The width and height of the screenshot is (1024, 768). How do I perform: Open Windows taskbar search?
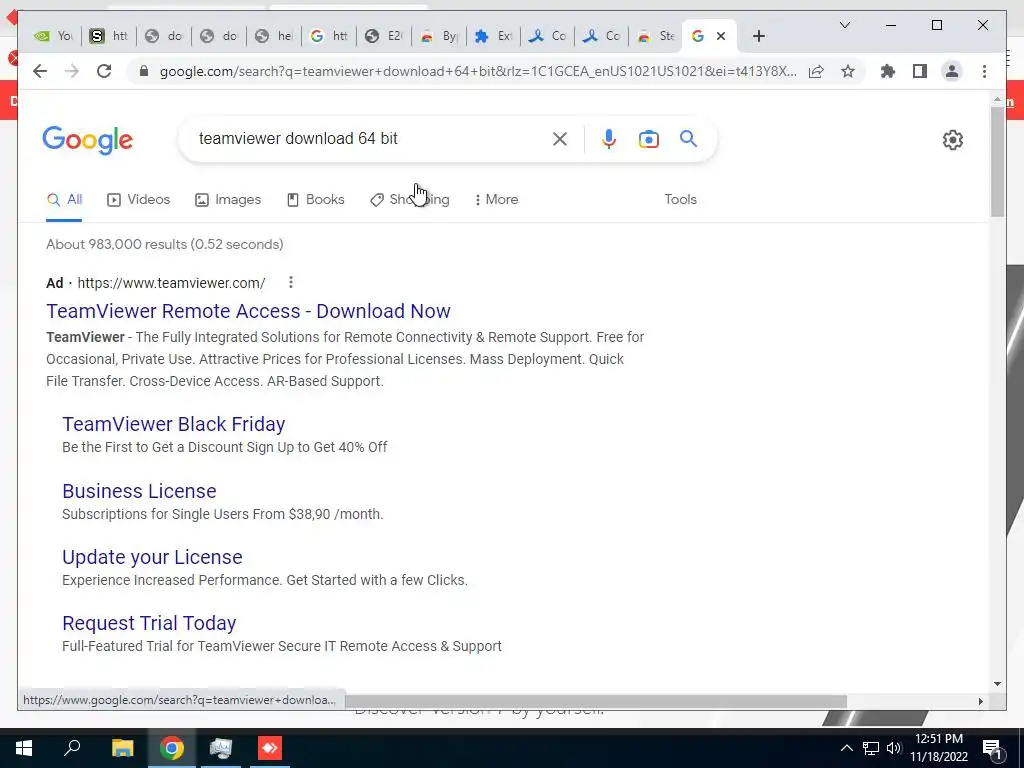[72, 748]
